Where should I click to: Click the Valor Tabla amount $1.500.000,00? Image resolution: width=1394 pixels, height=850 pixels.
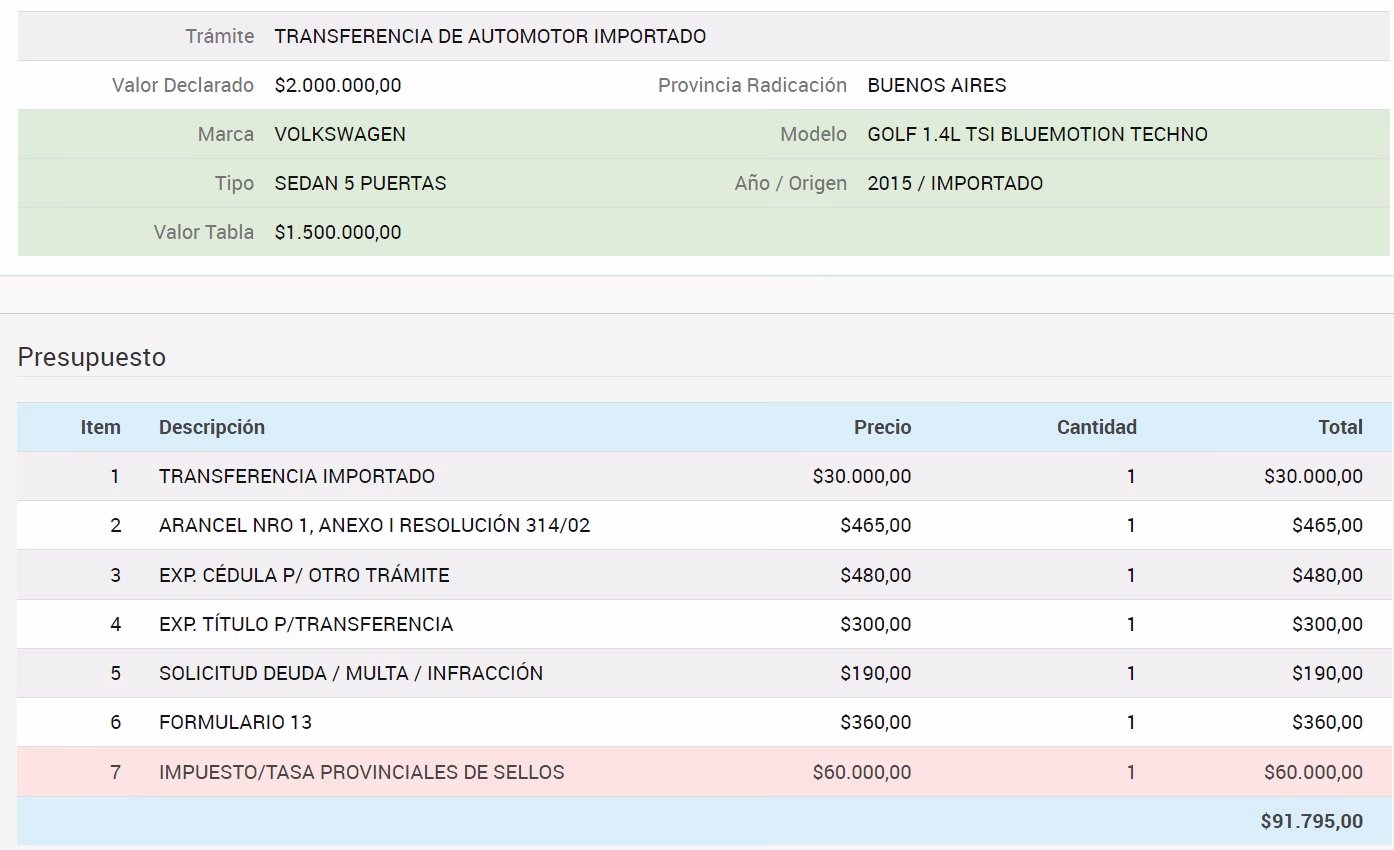coord(338,232)
